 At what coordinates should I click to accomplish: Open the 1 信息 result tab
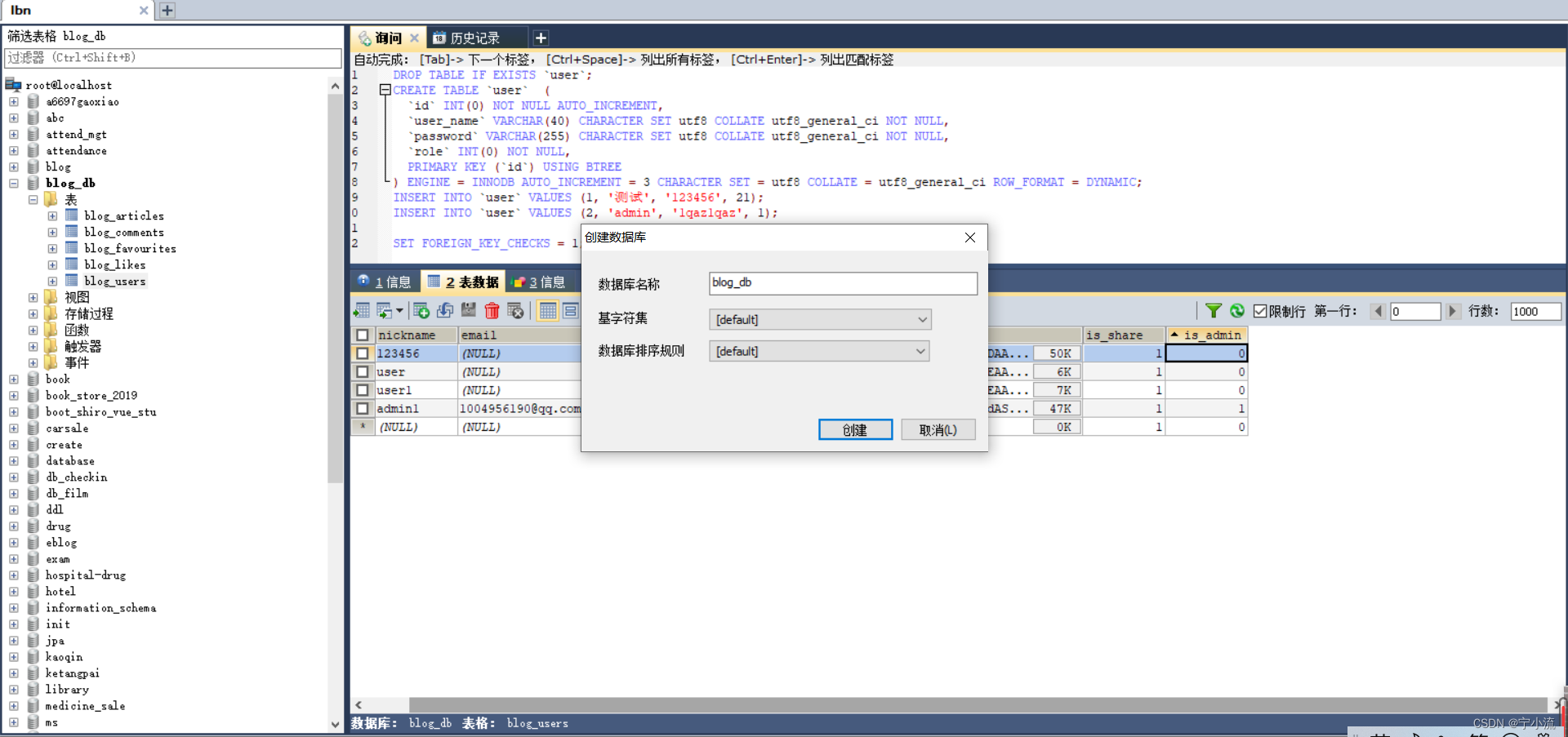(x=385, y=282)
